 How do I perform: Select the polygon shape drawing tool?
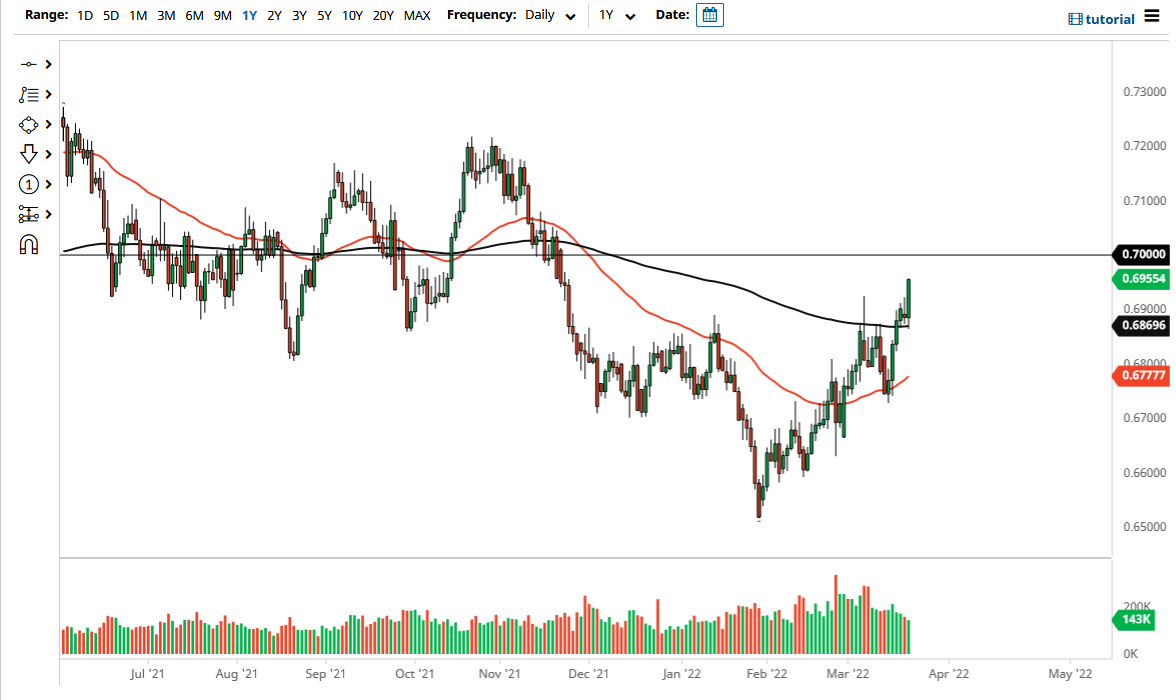[x=28, y=124]
